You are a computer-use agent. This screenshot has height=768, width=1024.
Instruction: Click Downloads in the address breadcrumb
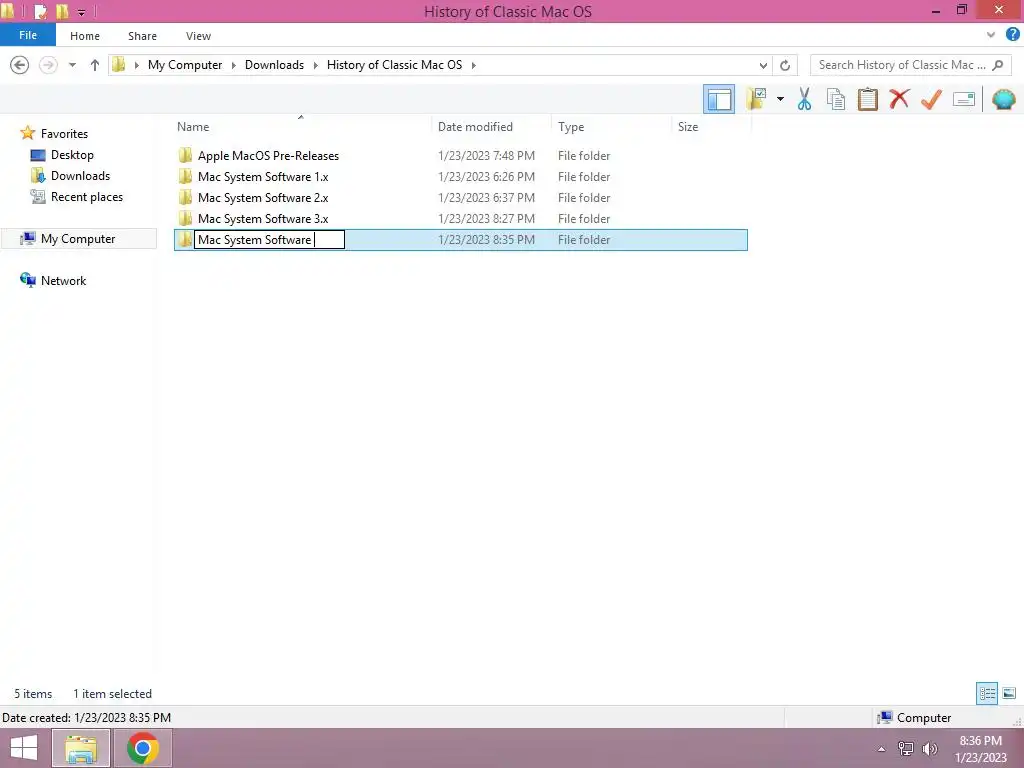274,65
